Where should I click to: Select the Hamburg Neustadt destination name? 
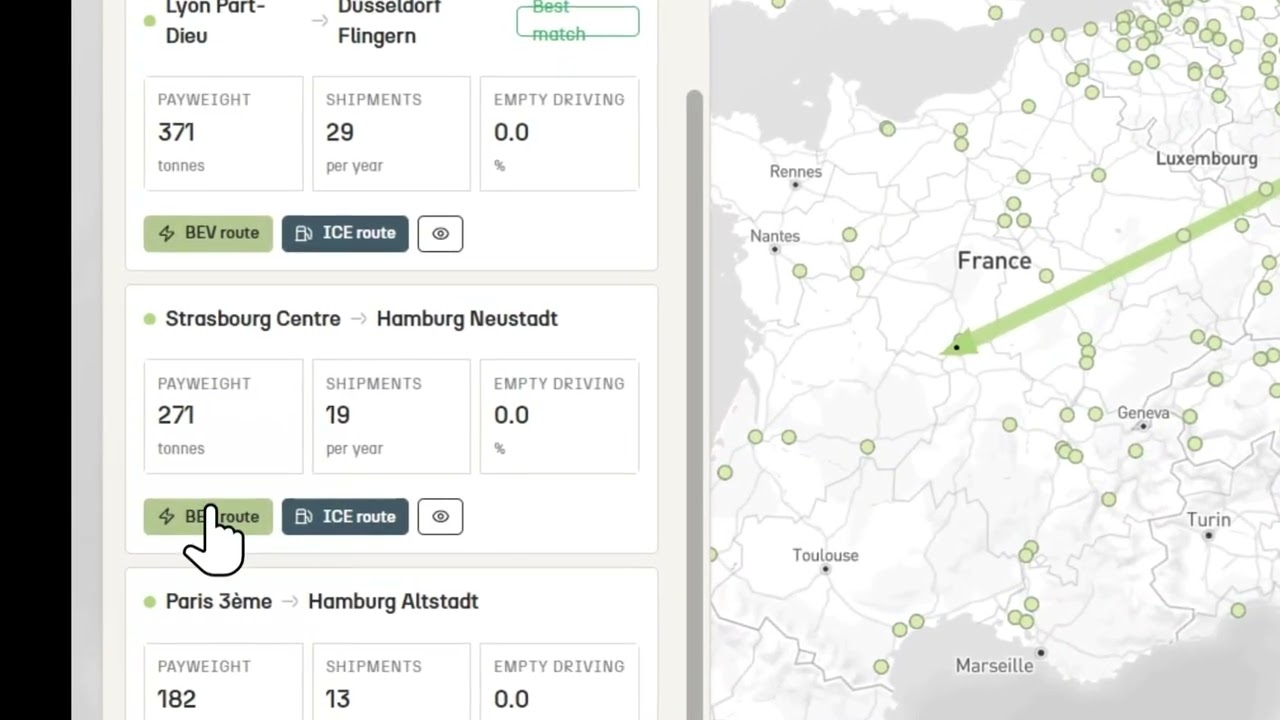467,319
